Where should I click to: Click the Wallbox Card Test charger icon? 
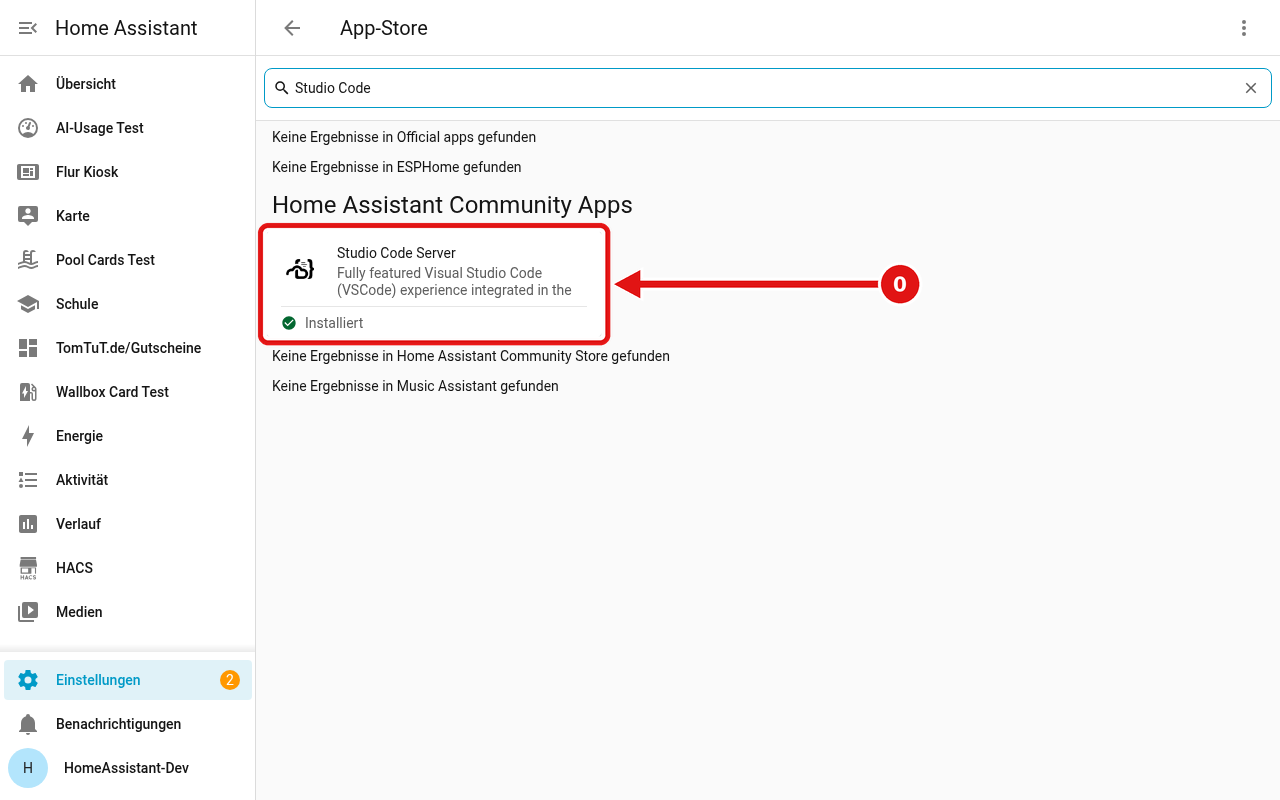pyautogui.click(x=28, y=392)
